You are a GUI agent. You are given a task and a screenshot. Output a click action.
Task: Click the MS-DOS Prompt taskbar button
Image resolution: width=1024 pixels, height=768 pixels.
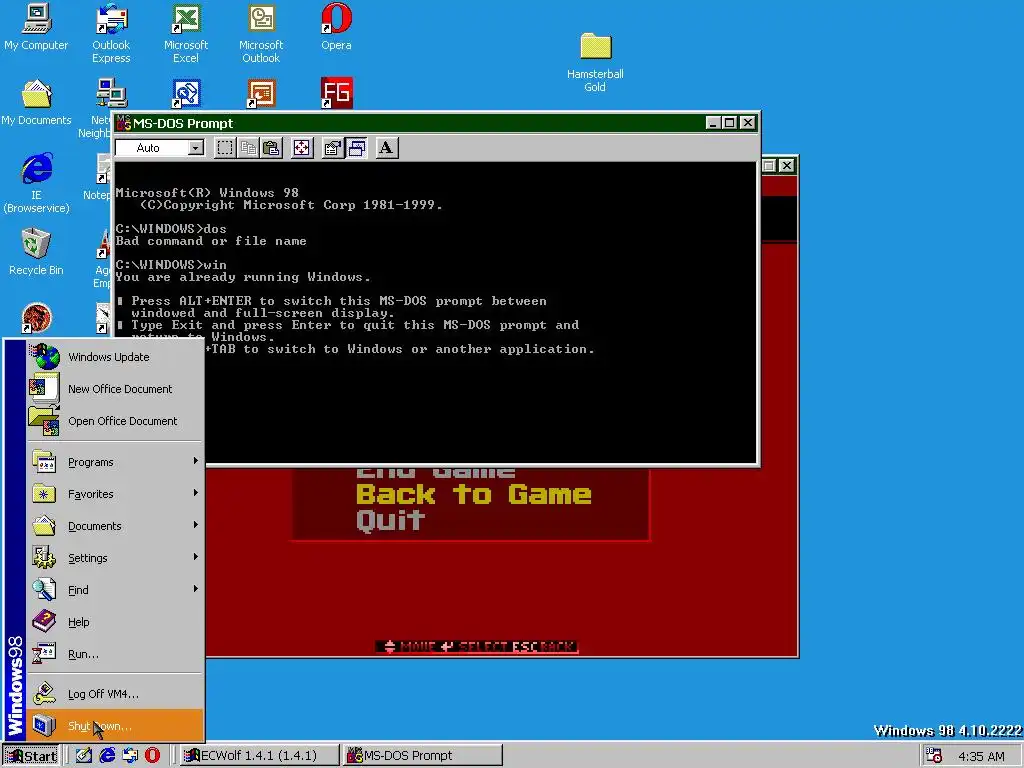pos(423,756)
